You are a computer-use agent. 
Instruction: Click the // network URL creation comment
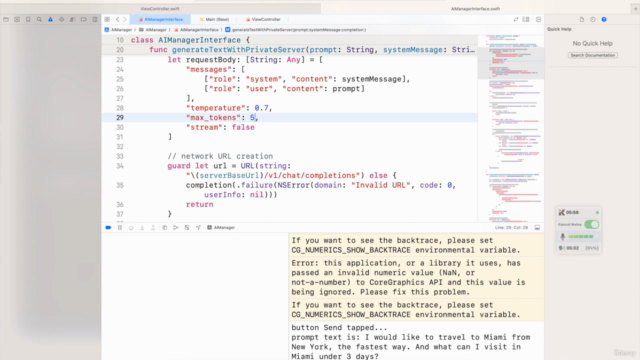pyautogui.click(x=220, y=156)
